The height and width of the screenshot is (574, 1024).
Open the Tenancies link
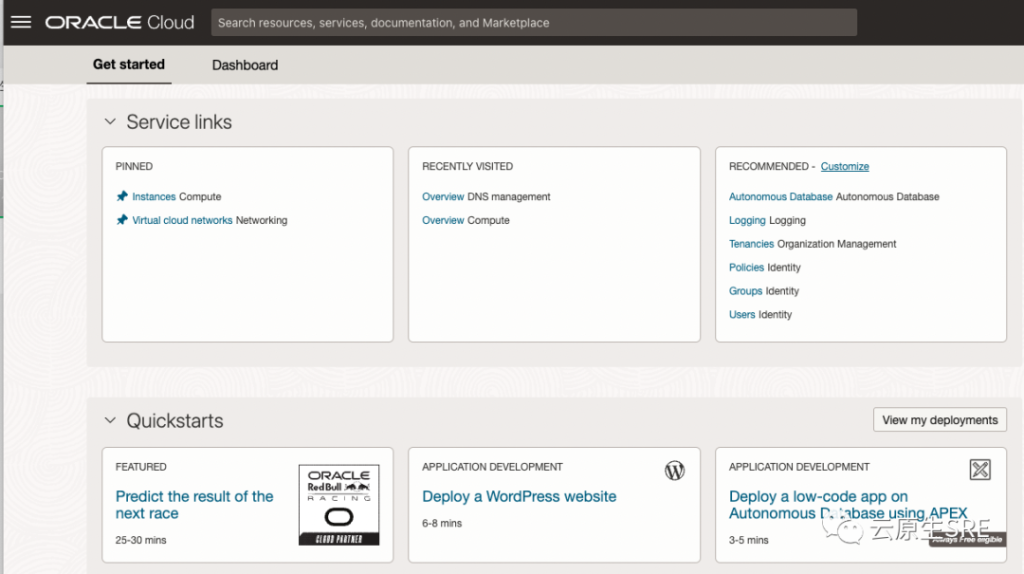[x=751, y=244]
